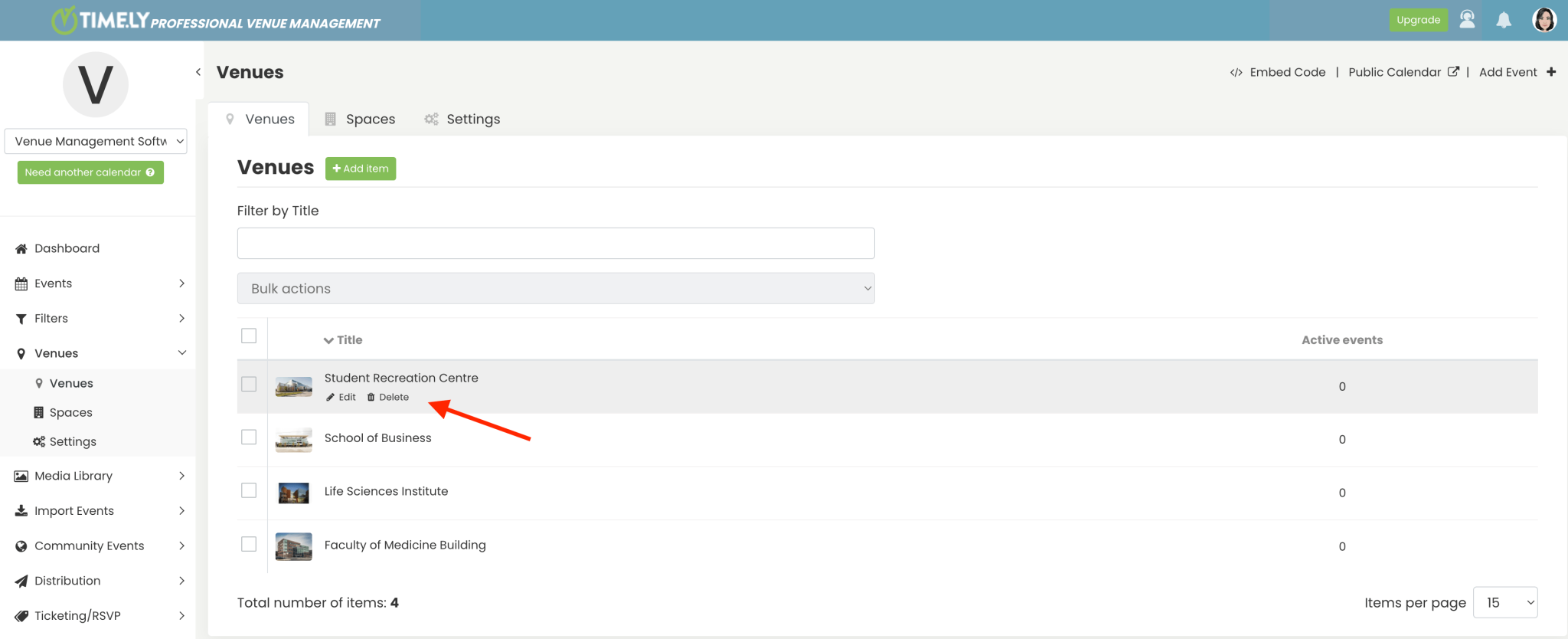Click the Community Events globe icon
1568x639 pixels.
[21, 546]
